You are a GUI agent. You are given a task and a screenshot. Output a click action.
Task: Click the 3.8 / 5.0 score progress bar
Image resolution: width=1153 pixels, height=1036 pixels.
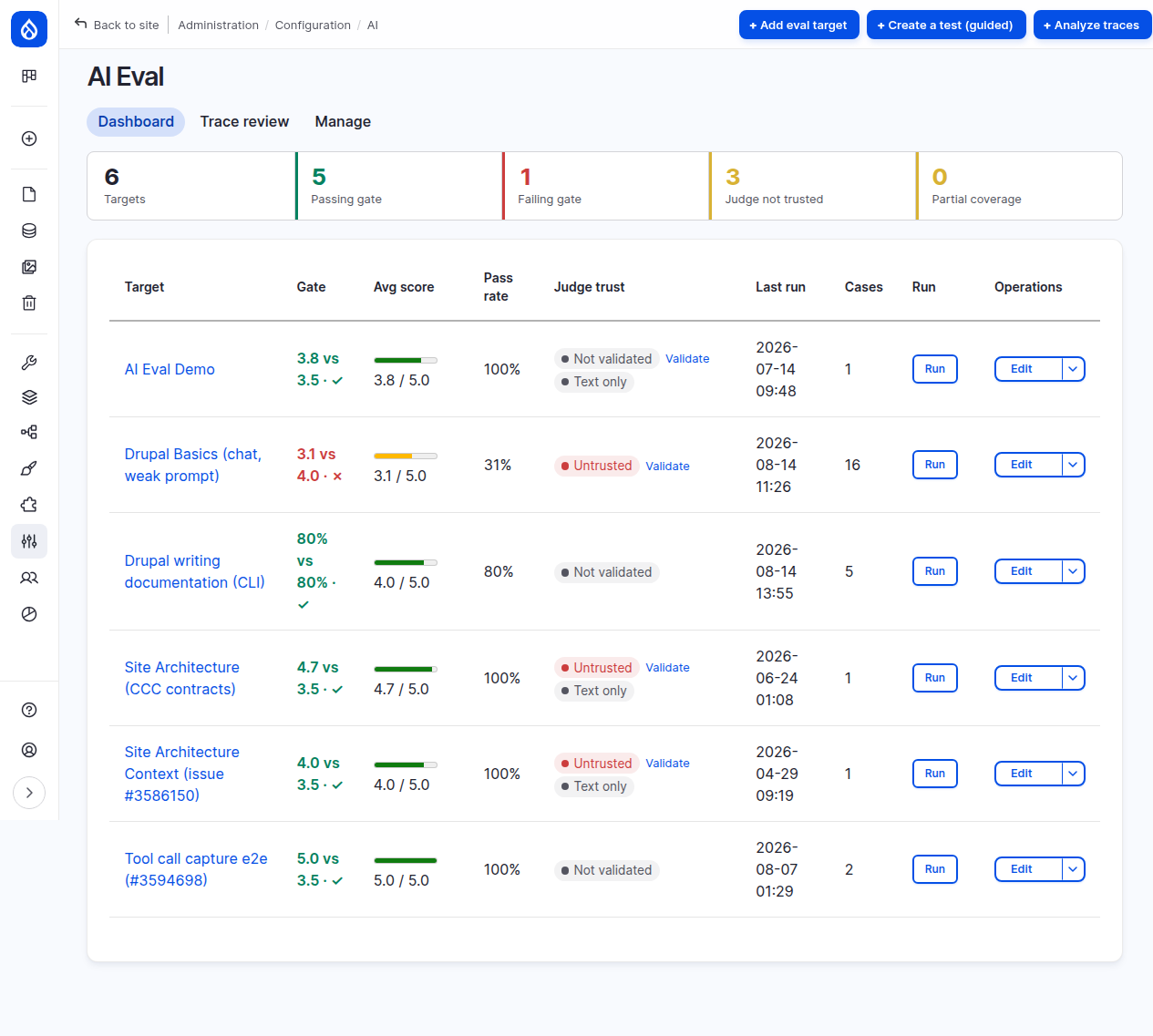tap(406, 360)
